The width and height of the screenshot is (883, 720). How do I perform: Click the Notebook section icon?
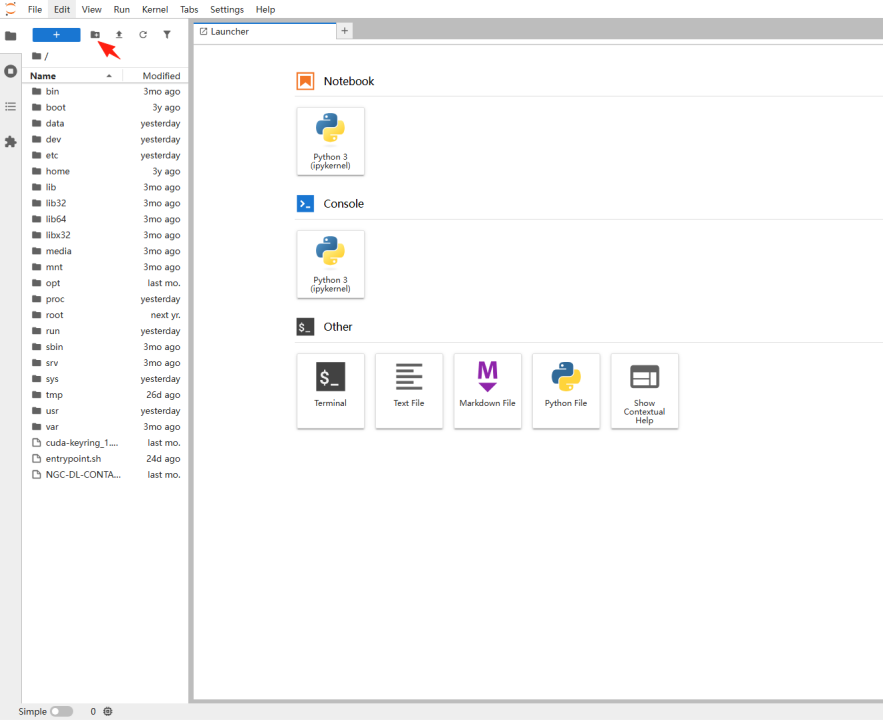point(305,81)
